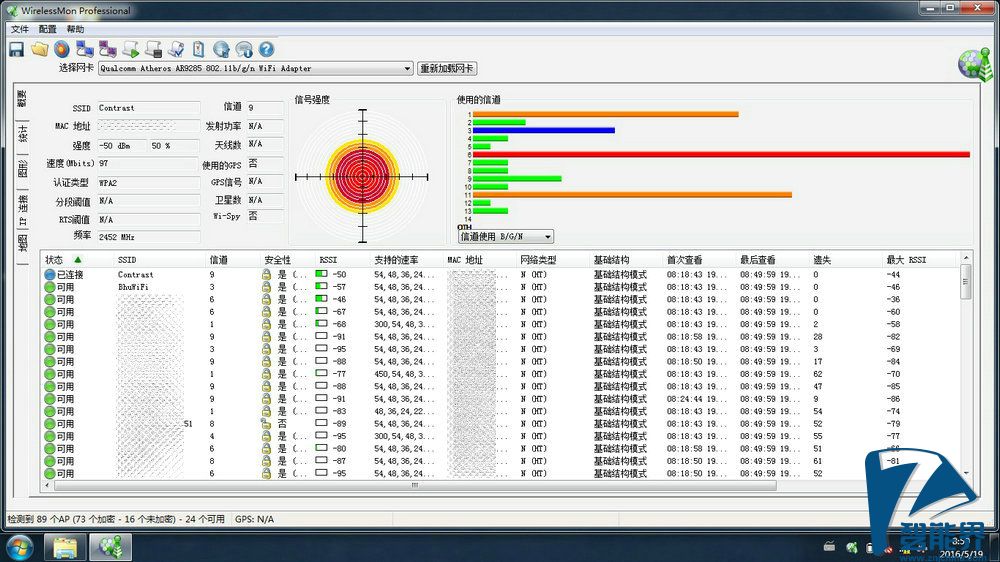Select the connected Contrast network row
This screenshot has width=1000, height=562.
[x=136, y=274]
